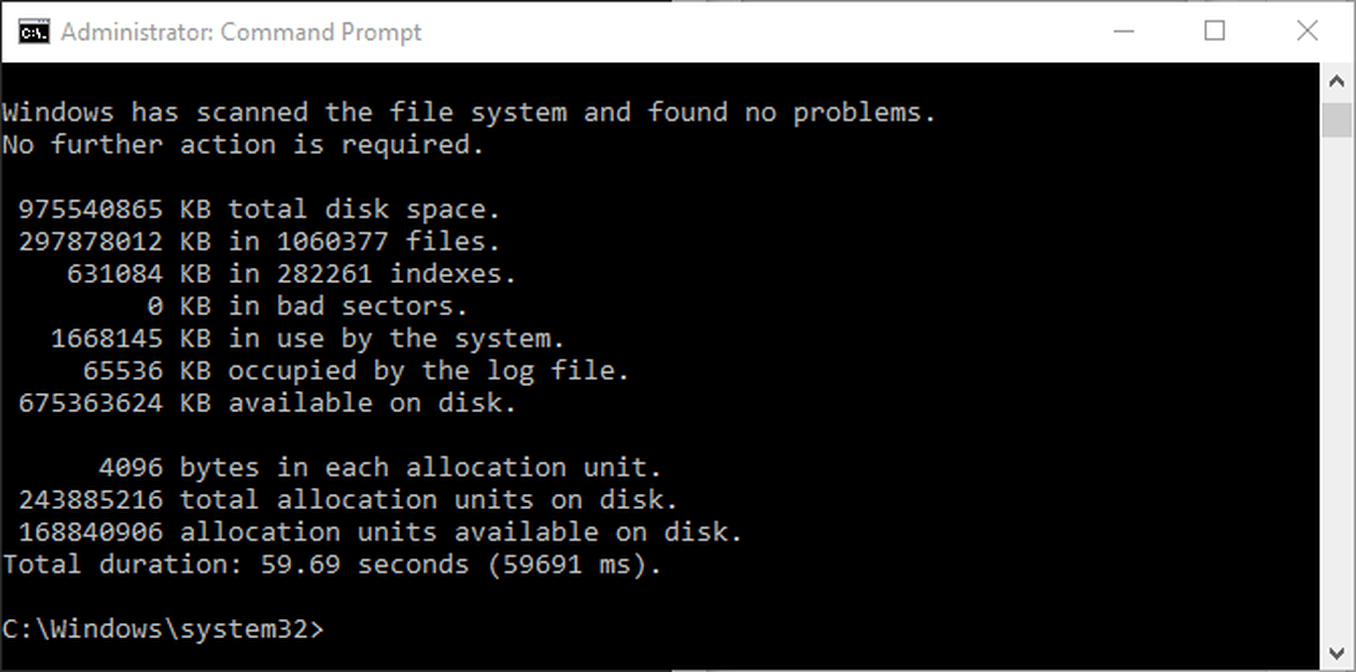Click the 'Total duration: 59.69 seconds' line
Viewport: 1356px width, 672px height.
(332, 564)
